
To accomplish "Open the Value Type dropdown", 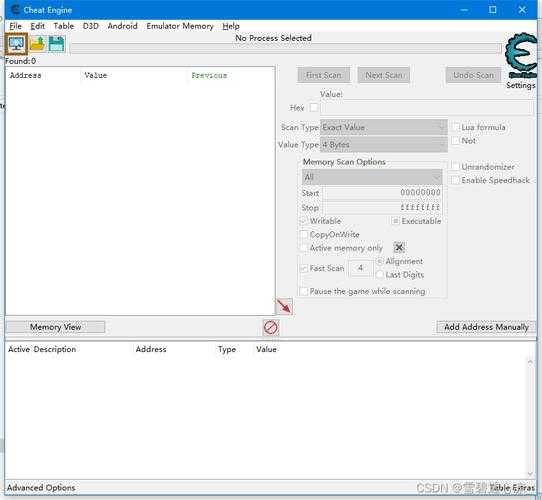I will (384, 145).
